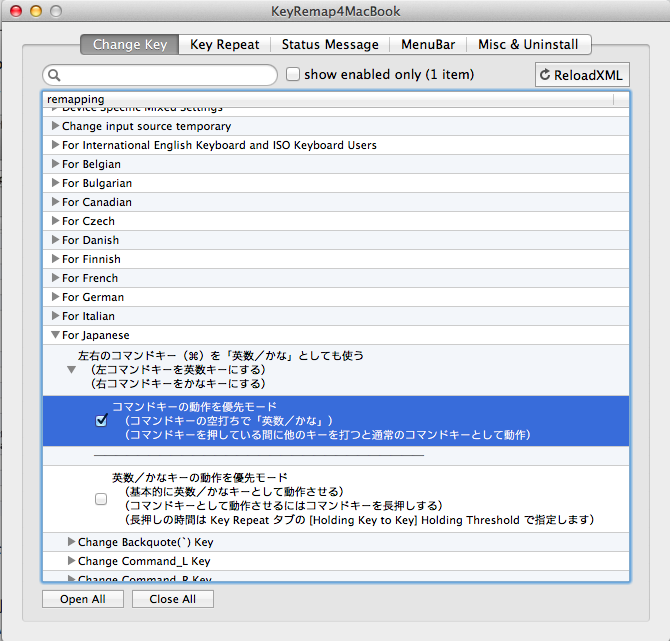Expand Change Backquote(`) Key triangle
The image size is (670, 641).
(71, 542)
